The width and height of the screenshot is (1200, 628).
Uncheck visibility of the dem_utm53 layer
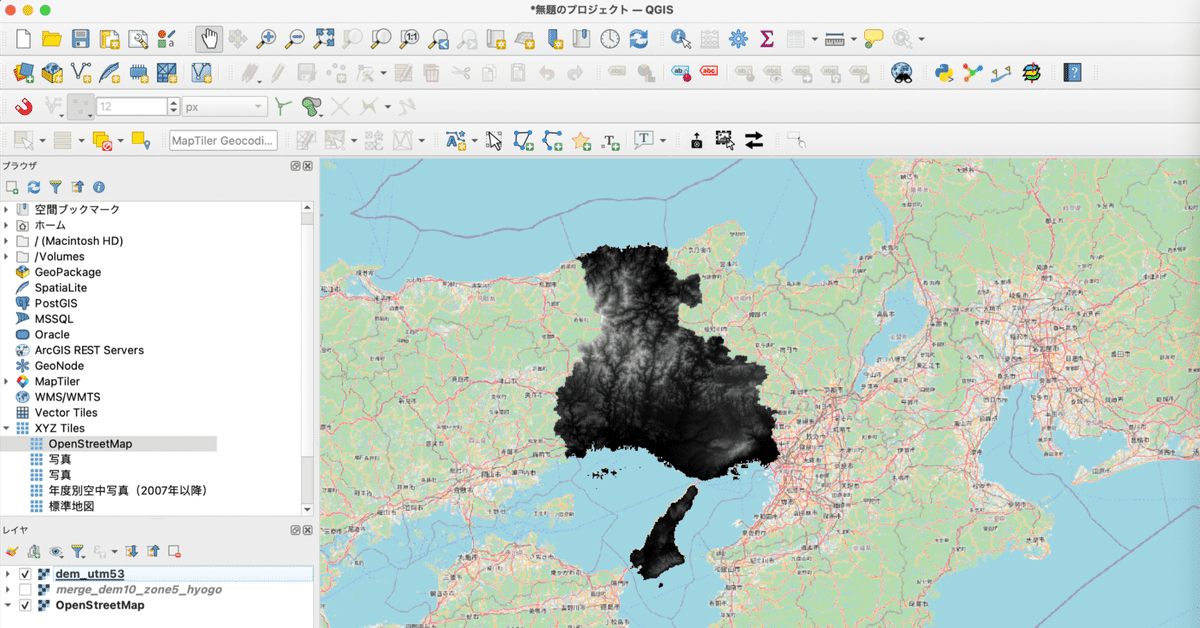pos(24,574)
